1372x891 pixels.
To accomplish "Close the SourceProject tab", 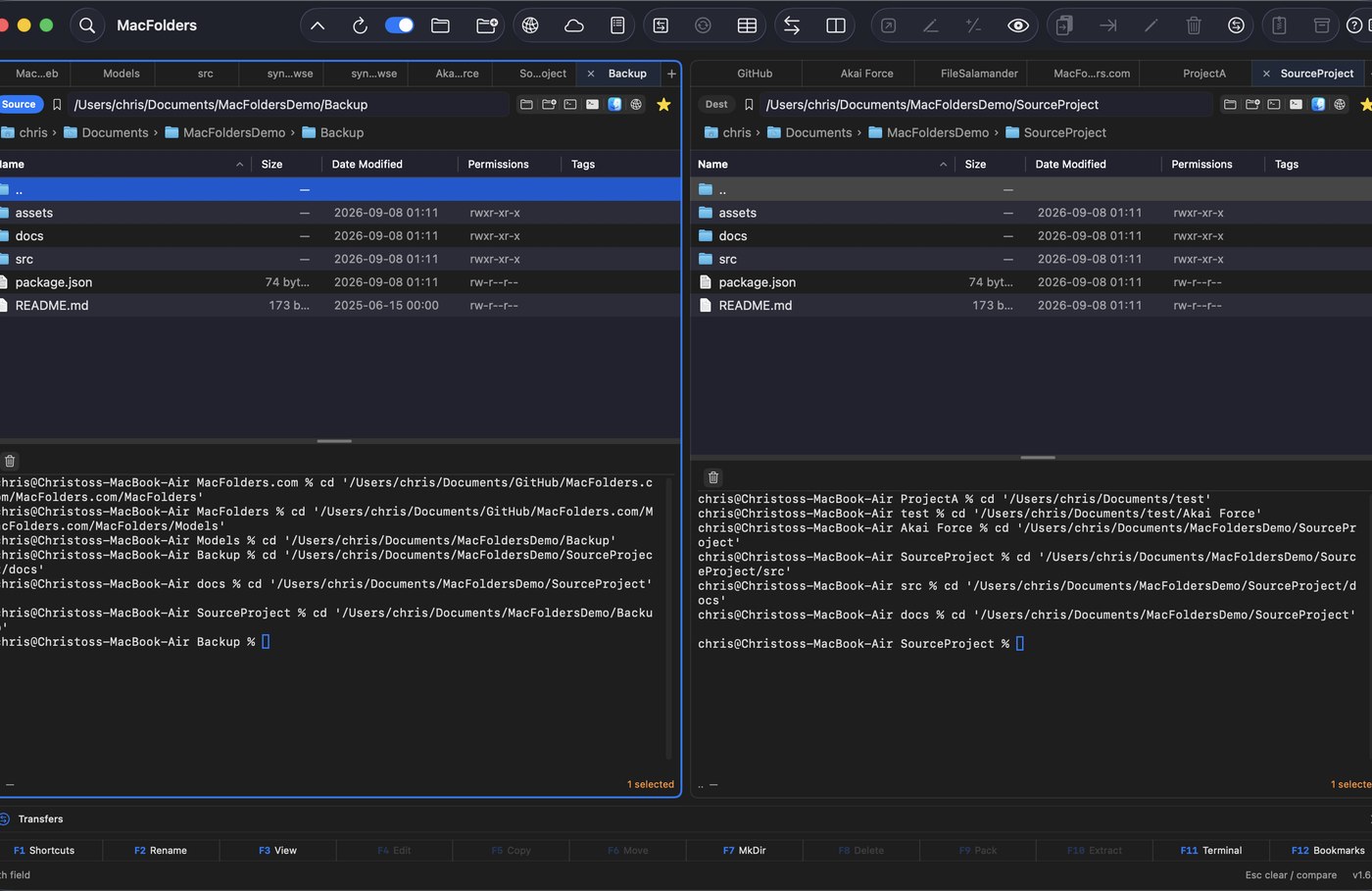I will click(x=1266, y=74).
